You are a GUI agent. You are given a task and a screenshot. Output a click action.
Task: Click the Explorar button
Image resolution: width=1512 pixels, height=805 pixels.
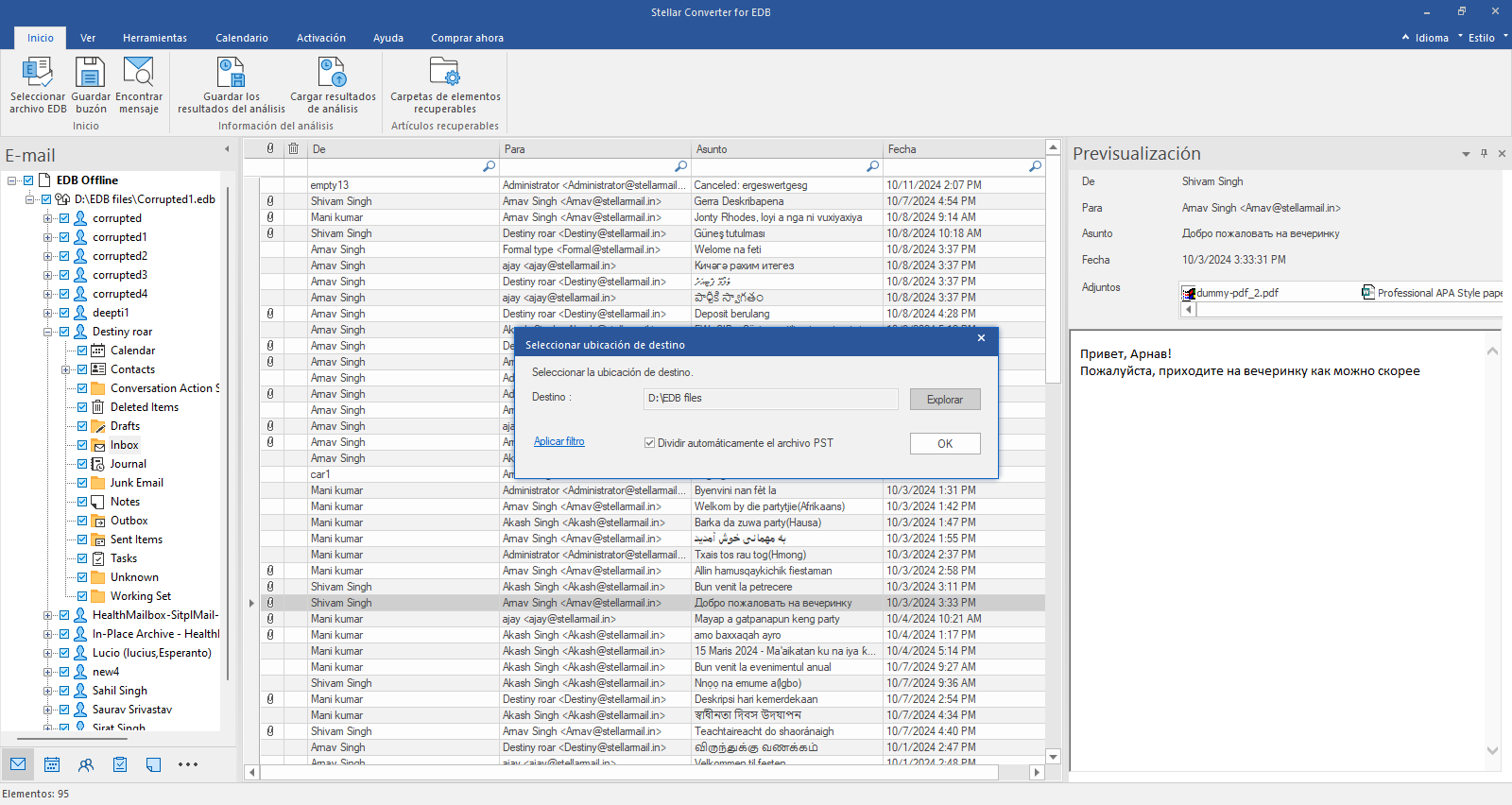coord(945,400)
